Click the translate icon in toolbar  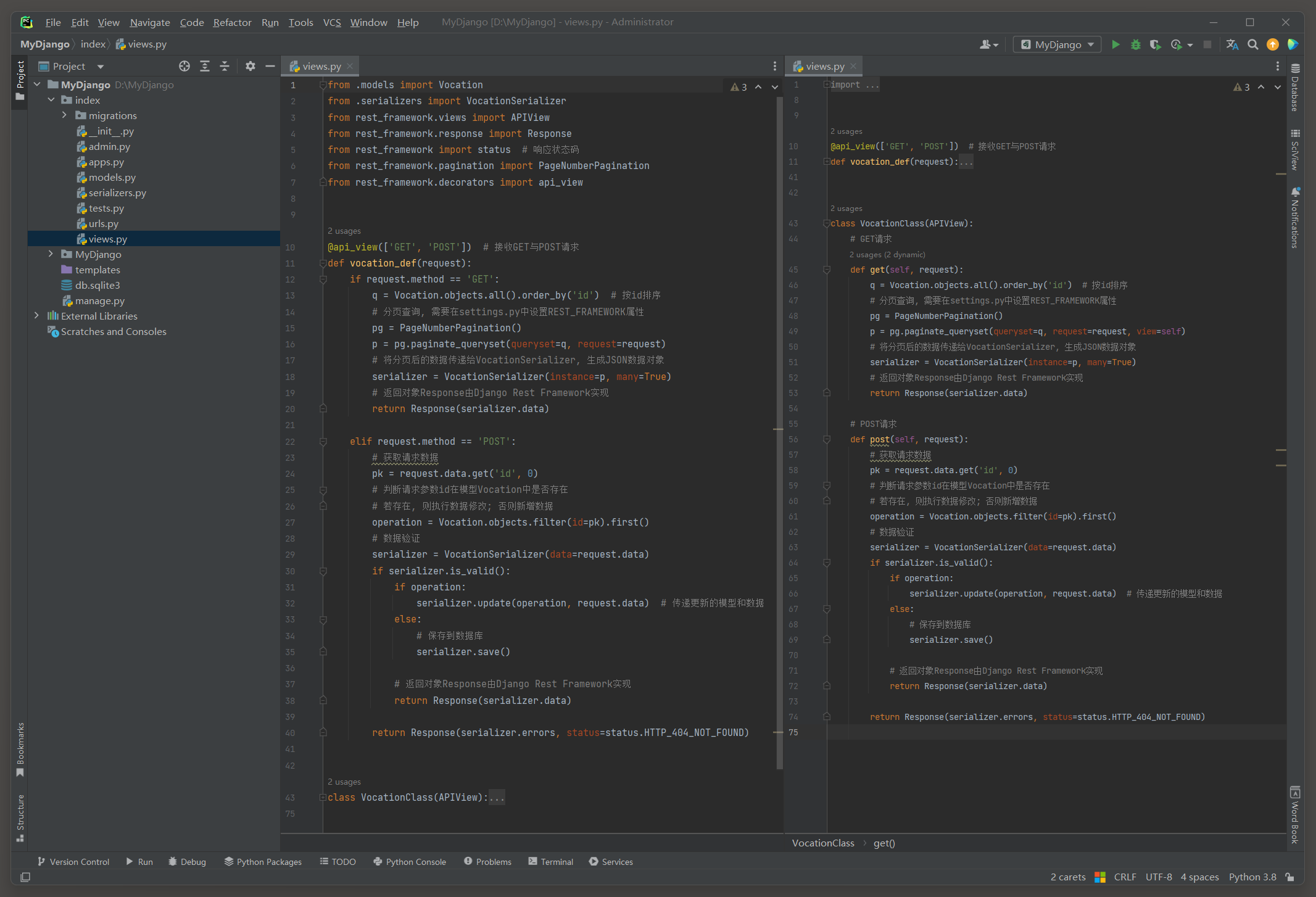click(x=1232, y=44)
